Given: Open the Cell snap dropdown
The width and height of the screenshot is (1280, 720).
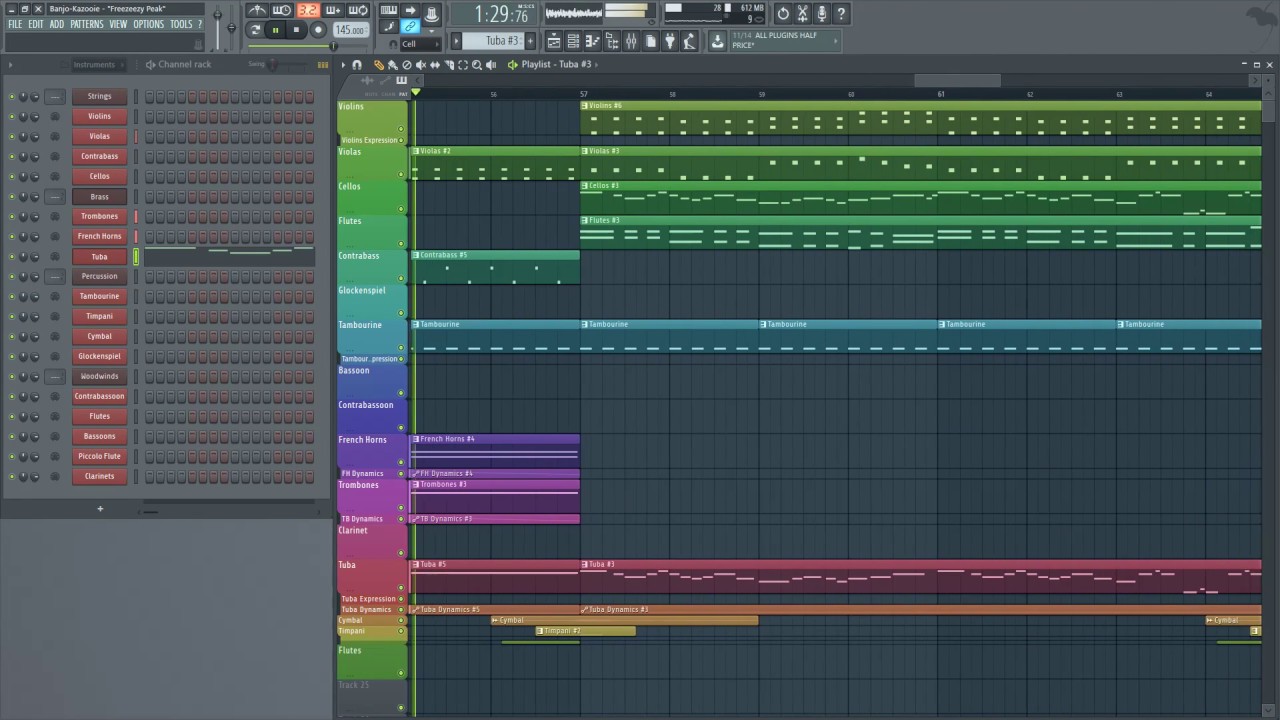Looking at the screenshot, I should (x=420, y=44).
